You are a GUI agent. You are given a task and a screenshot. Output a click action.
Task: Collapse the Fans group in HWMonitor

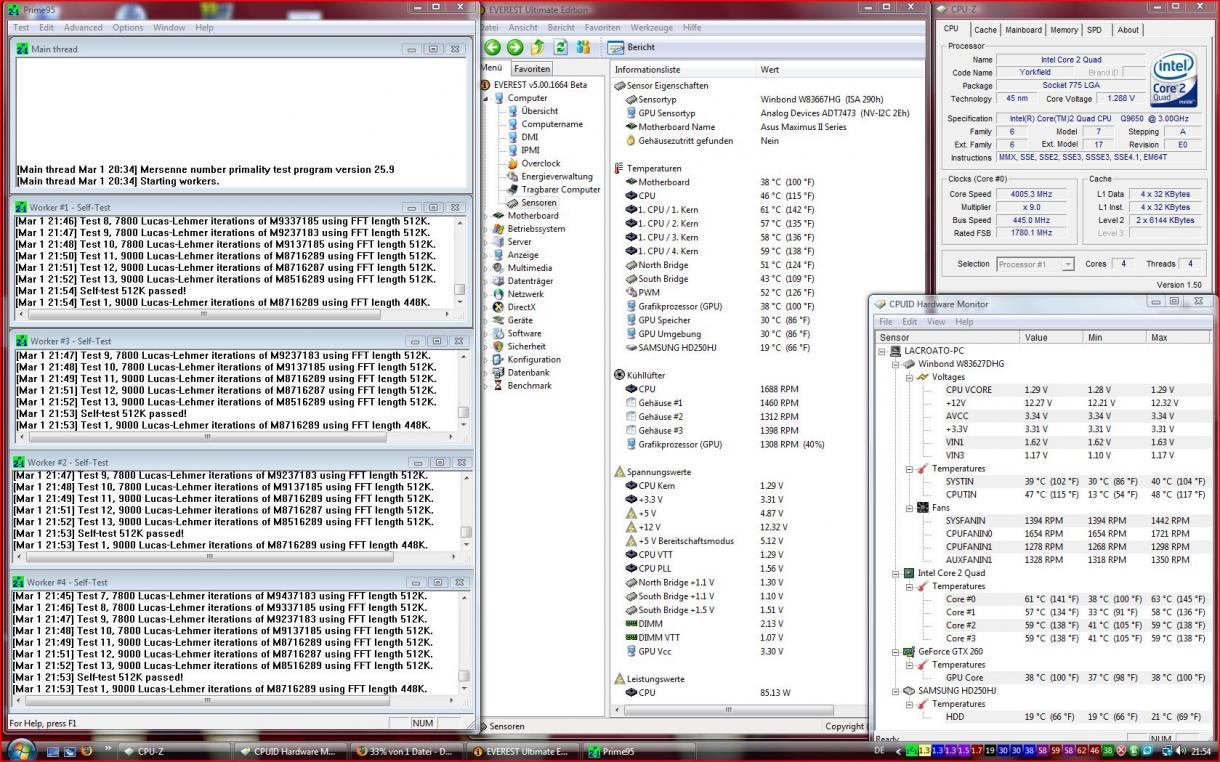(908, 507)
